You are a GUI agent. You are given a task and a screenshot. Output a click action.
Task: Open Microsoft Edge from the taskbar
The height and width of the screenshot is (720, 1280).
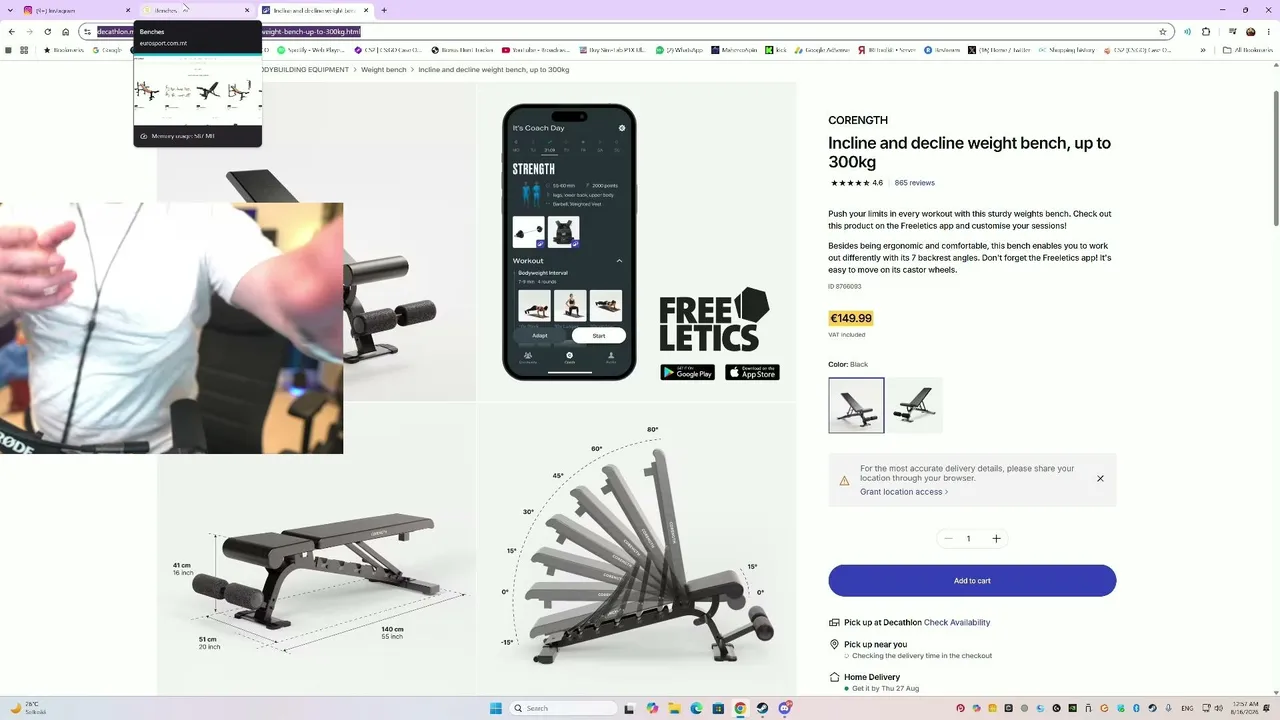click(x=696, y=708)
